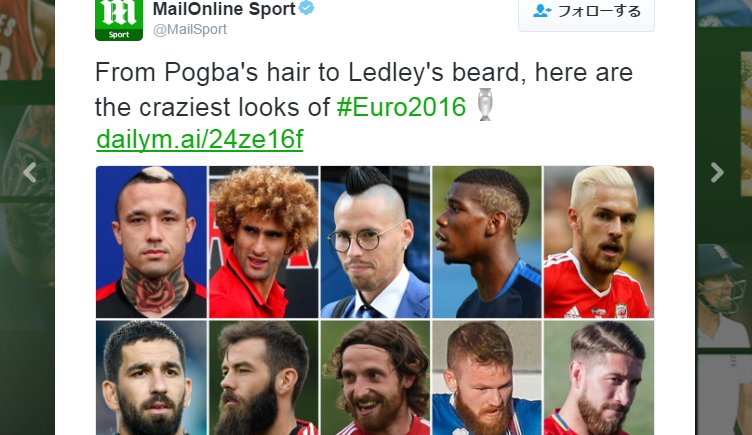The image size is (752, 435).
Task: Open photo of man with curly orange afro
Action: coord(263,242)
